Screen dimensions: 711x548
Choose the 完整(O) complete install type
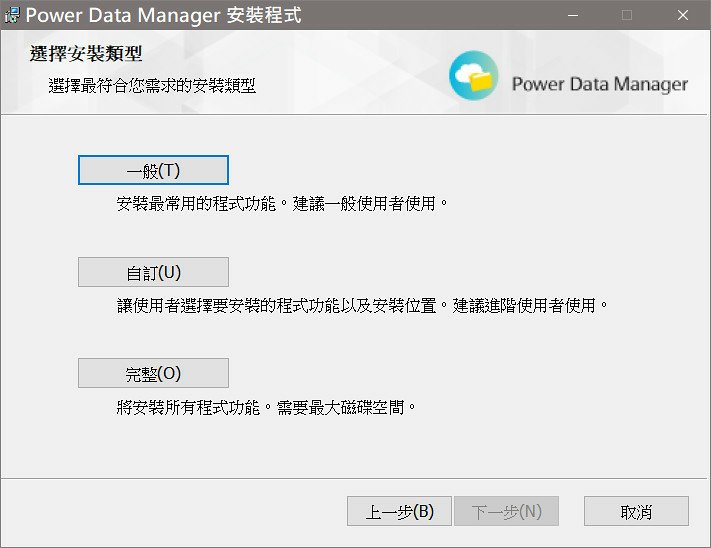click(153, 373)
